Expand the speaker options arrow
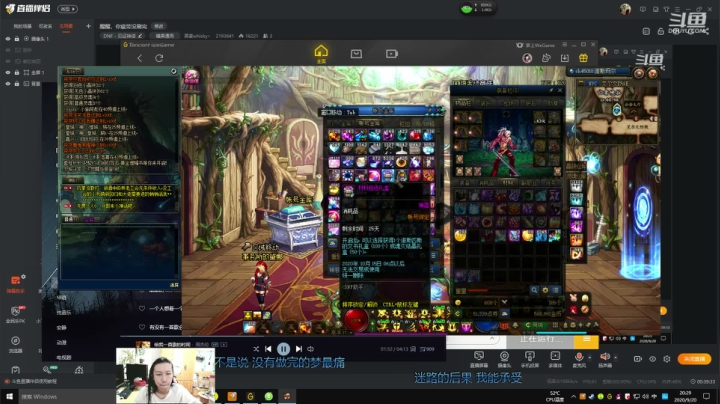 [x=615, y=357]
